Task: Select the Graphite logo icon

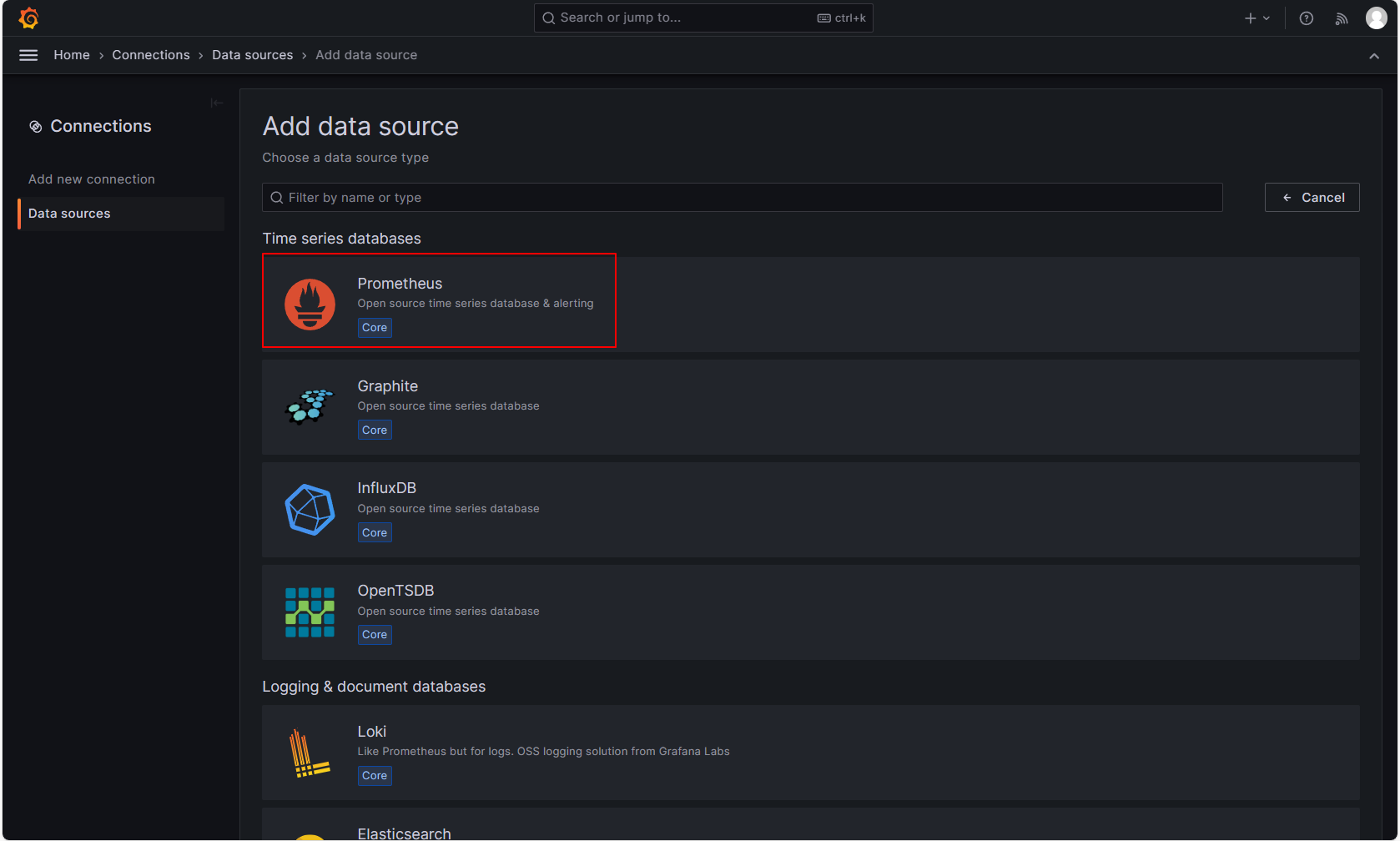Action: pos(310,407)
